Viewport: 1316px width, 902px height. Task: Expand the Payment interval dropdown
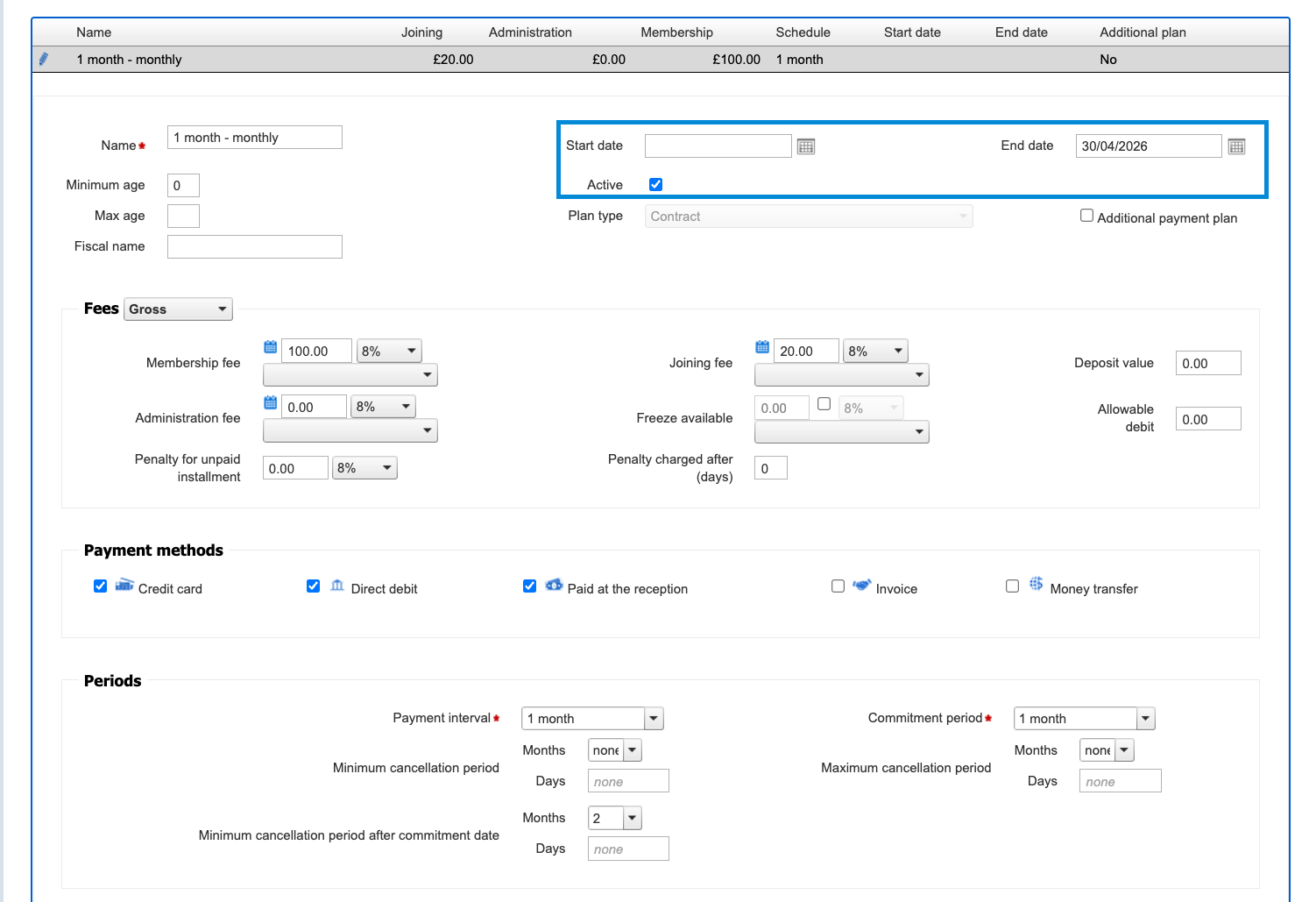[592, 719]
